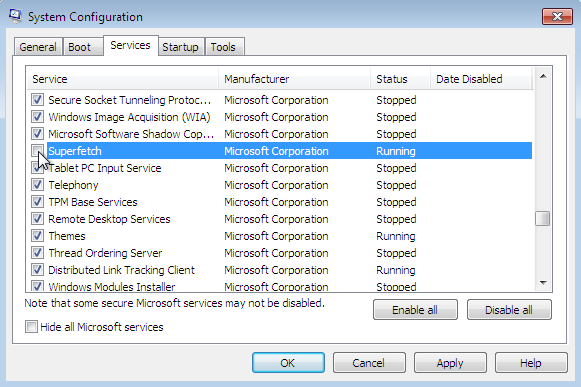Uncheck Secure Socket Tunneling Protocol service checkbox
The image size is (581, 387).
(x=37, y=100)
